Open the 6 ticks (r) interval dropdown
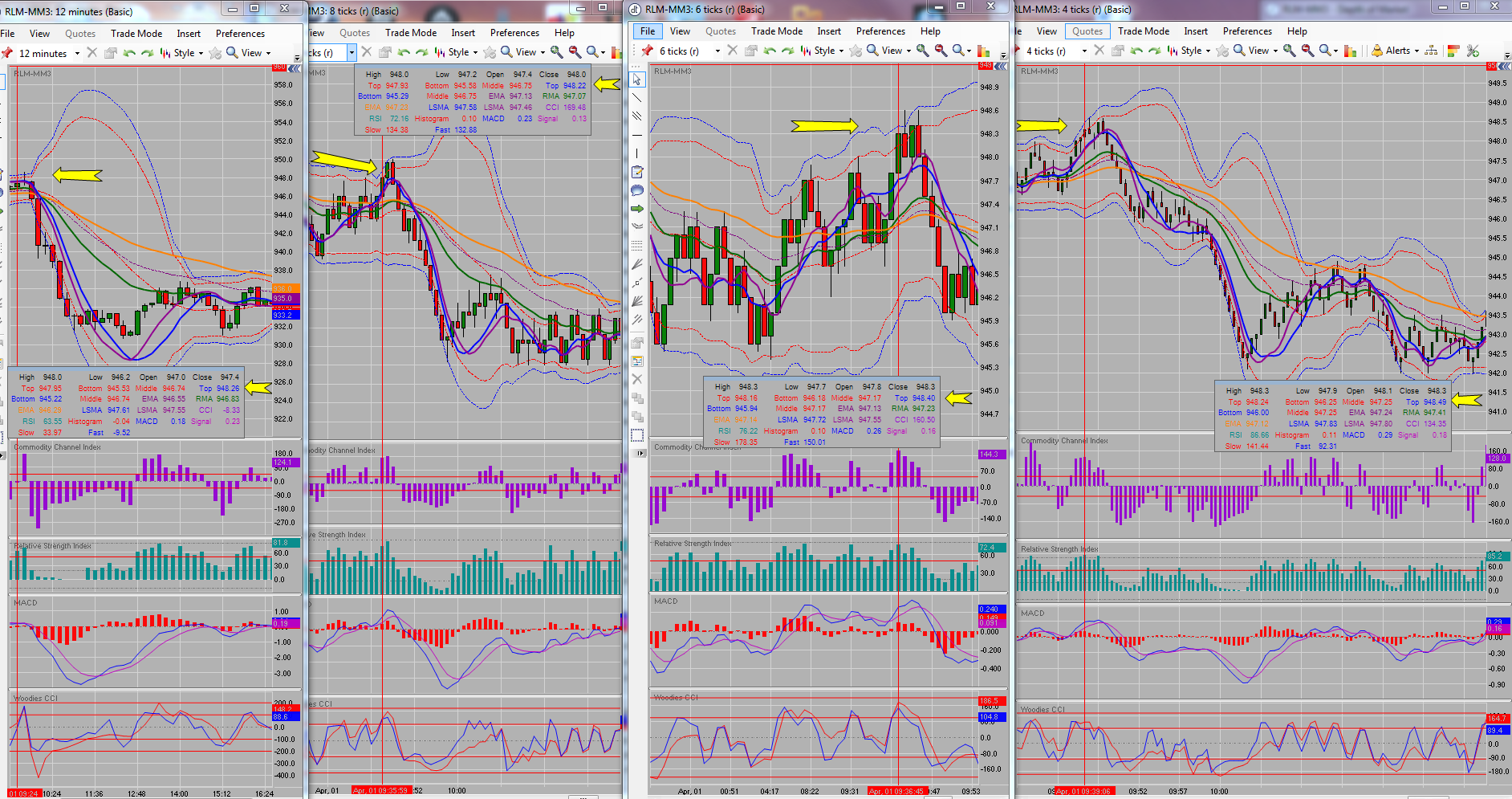1512x799 pixels. [x=717, y=51]
